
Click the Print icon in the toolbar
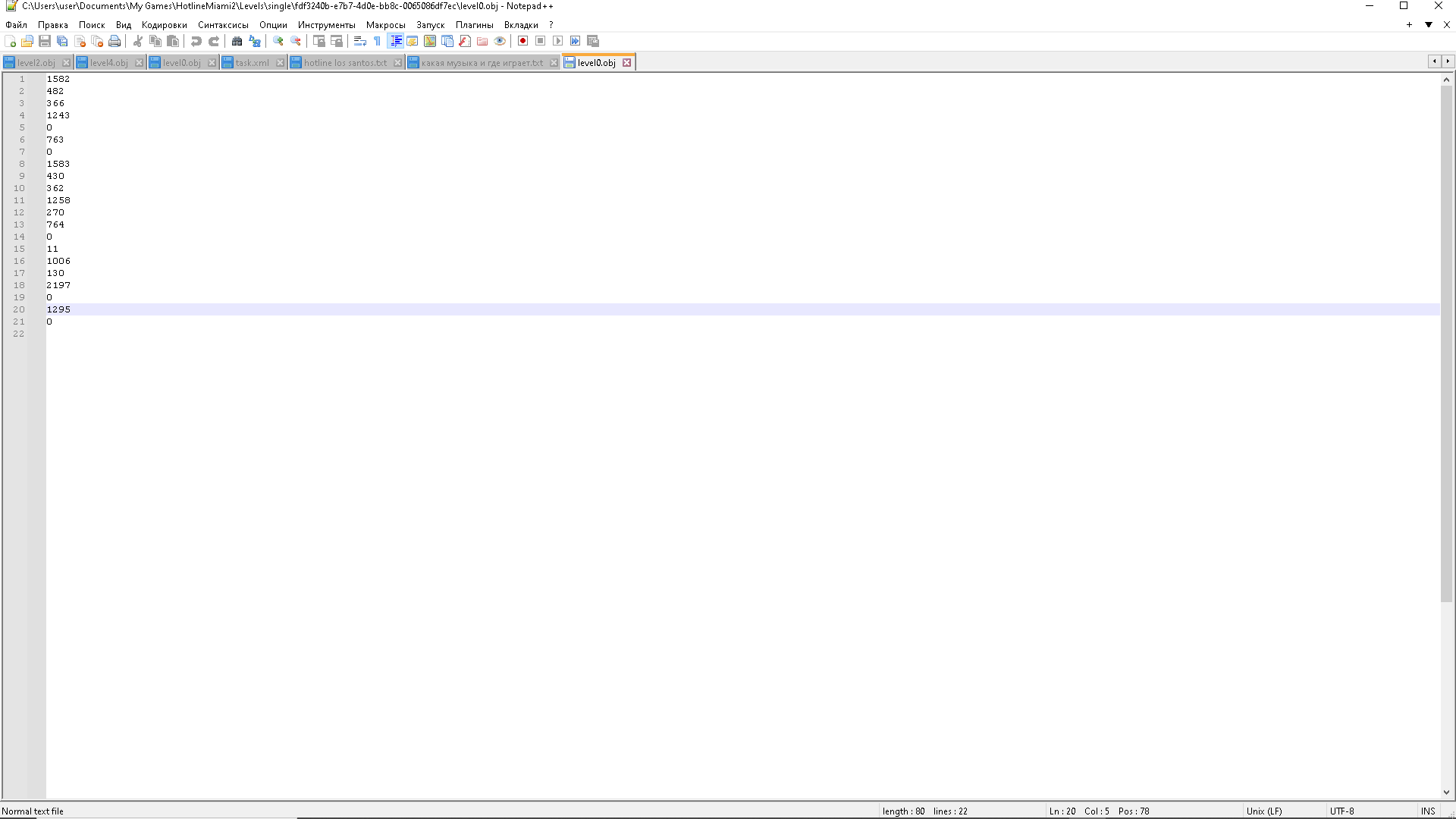(115, 41)
